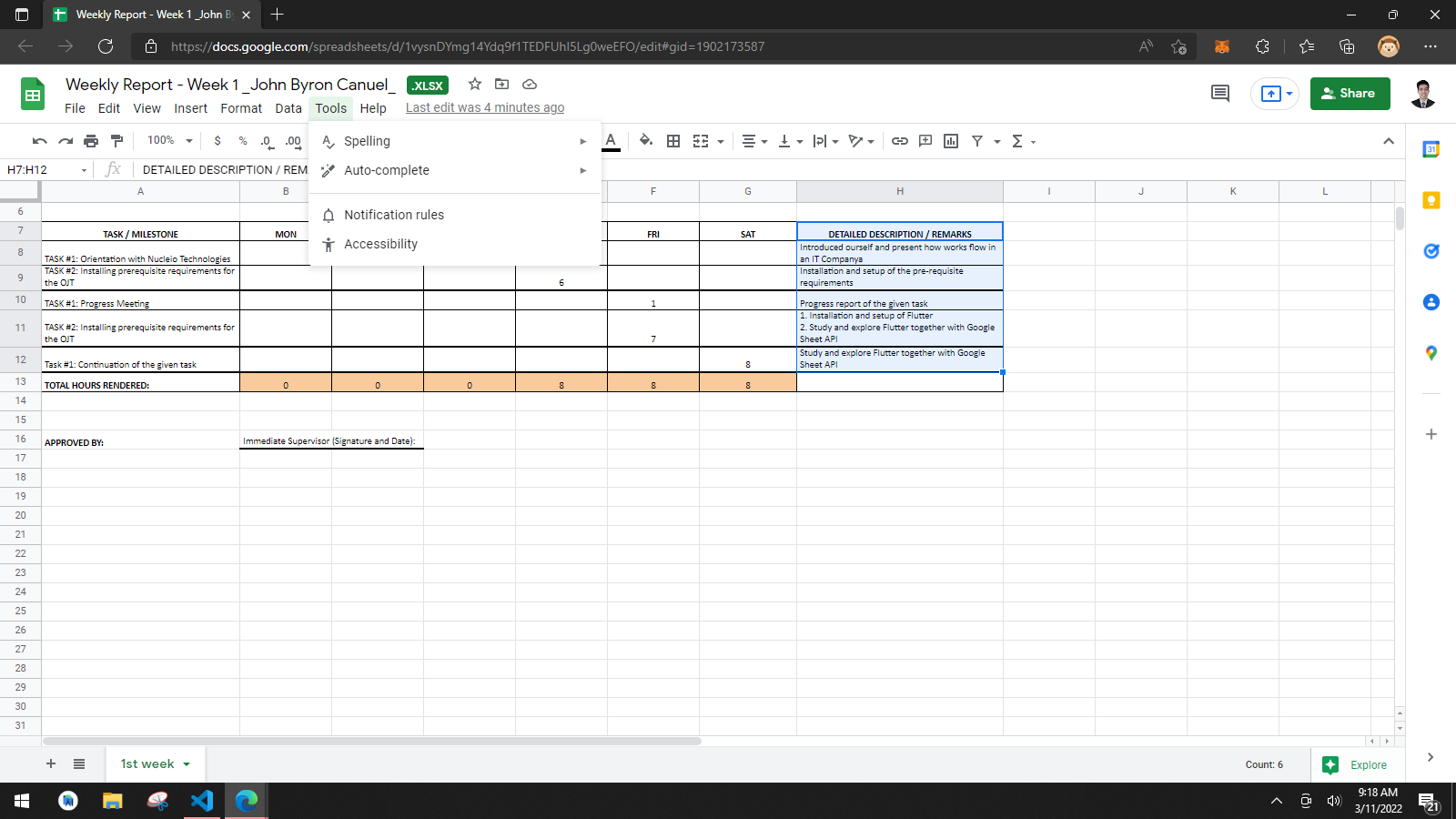The height and width of the screenshot is (819, 1456).
Task: Format as currency
Action: click(x=217, y=141)
